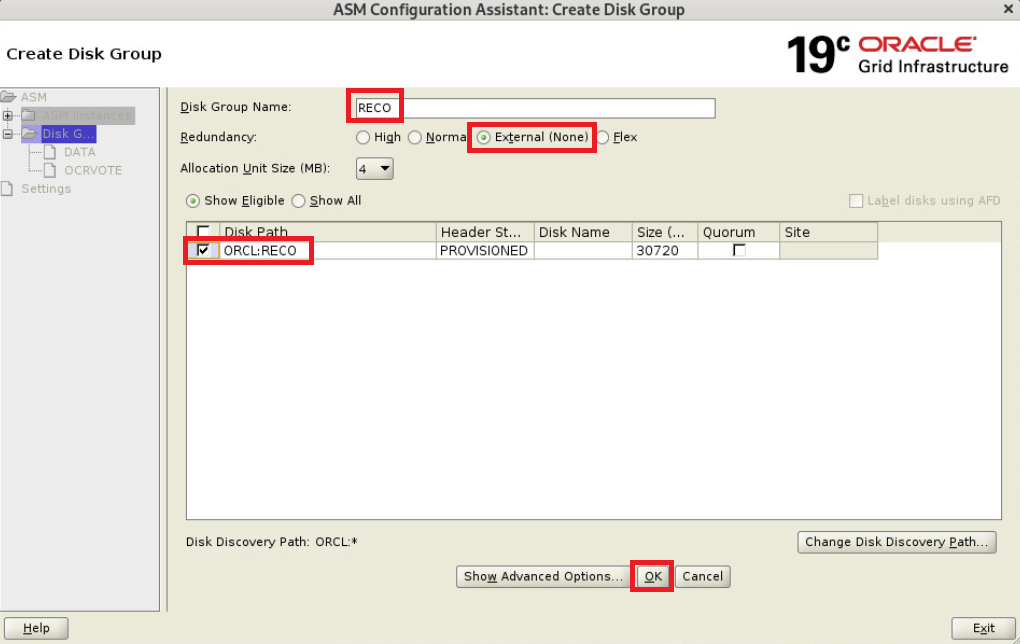Click the Quorum column header
The image size is (1020, 644).
738,232
